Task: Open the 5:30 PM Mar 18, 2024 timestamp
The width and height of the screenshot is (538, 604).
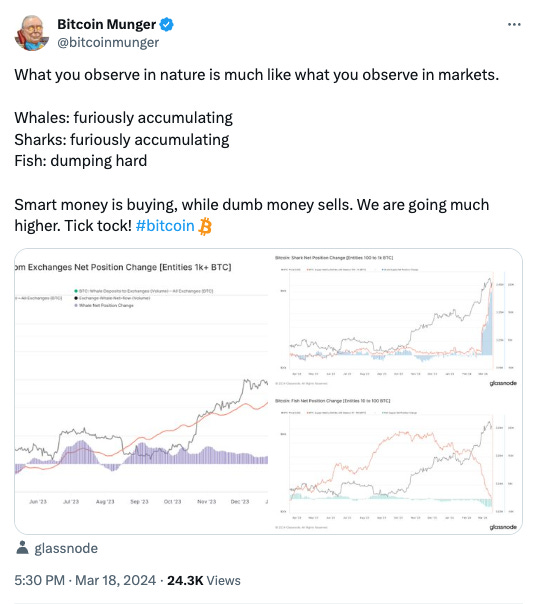Action: [x=85, y=580]
